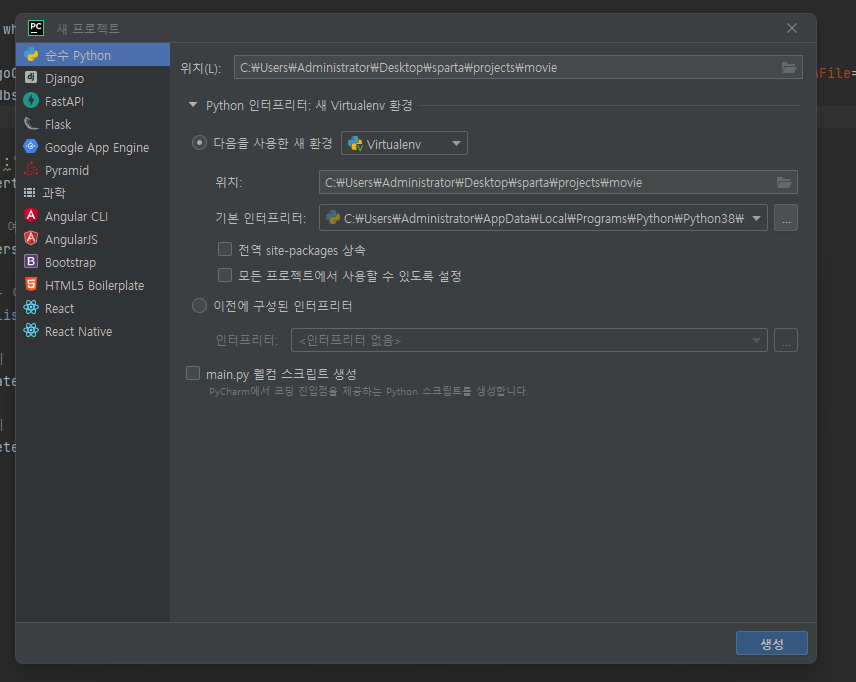The height and width of the screenshot is (682, 856).
Task: Pick the Google App Engine icon
Action: coord(31,146)
